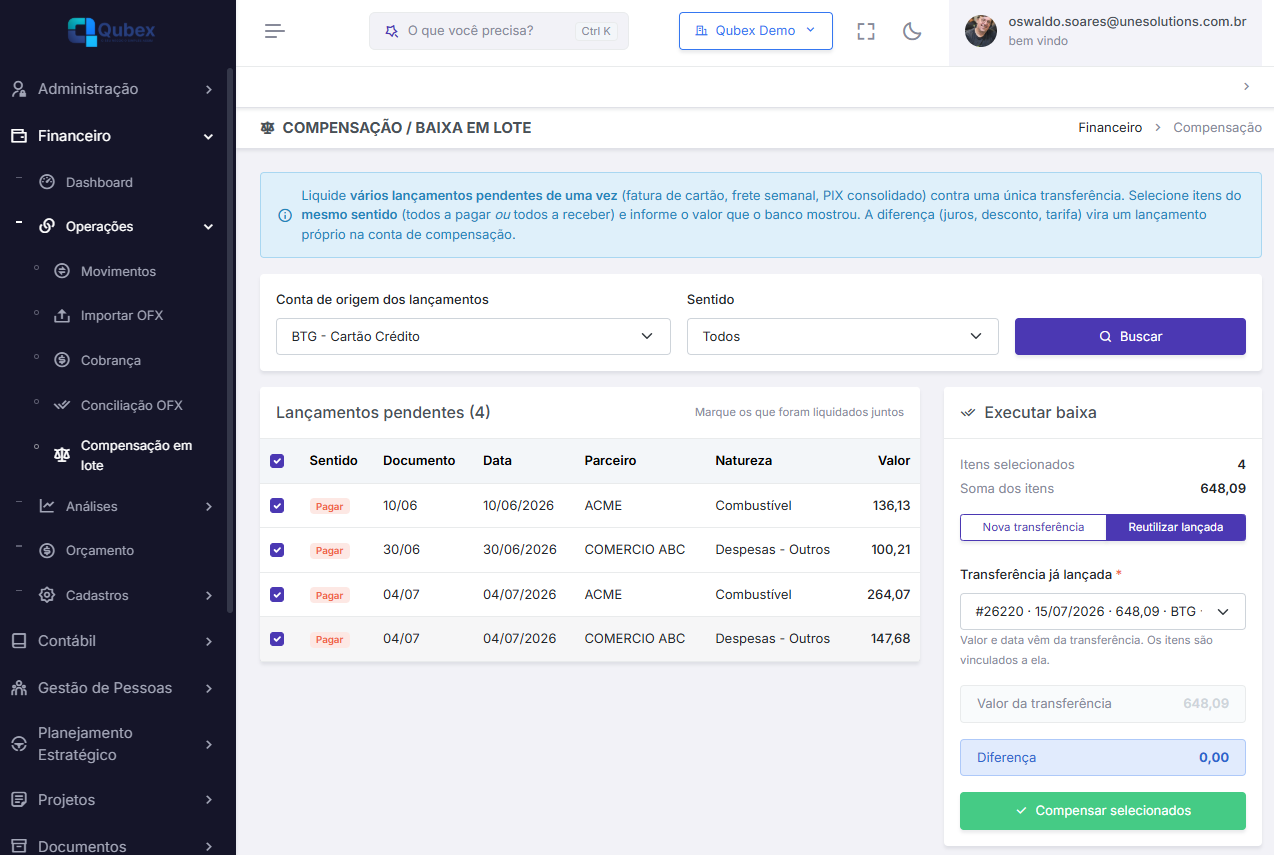Open Transferência já lançada dropdown
The image size is (1274, 855).
pyautogui.click(x=1102, y=611)
